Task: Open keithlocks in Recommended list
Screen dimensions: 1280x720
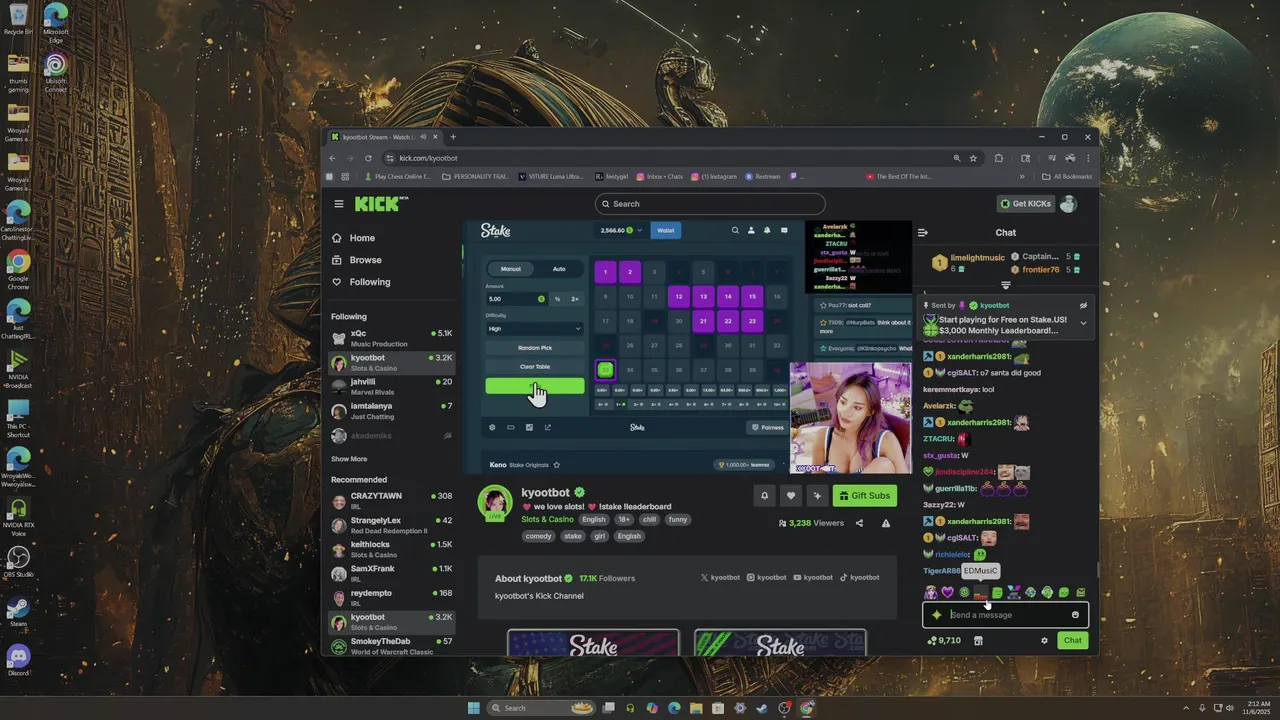Action: coord(392,549)
